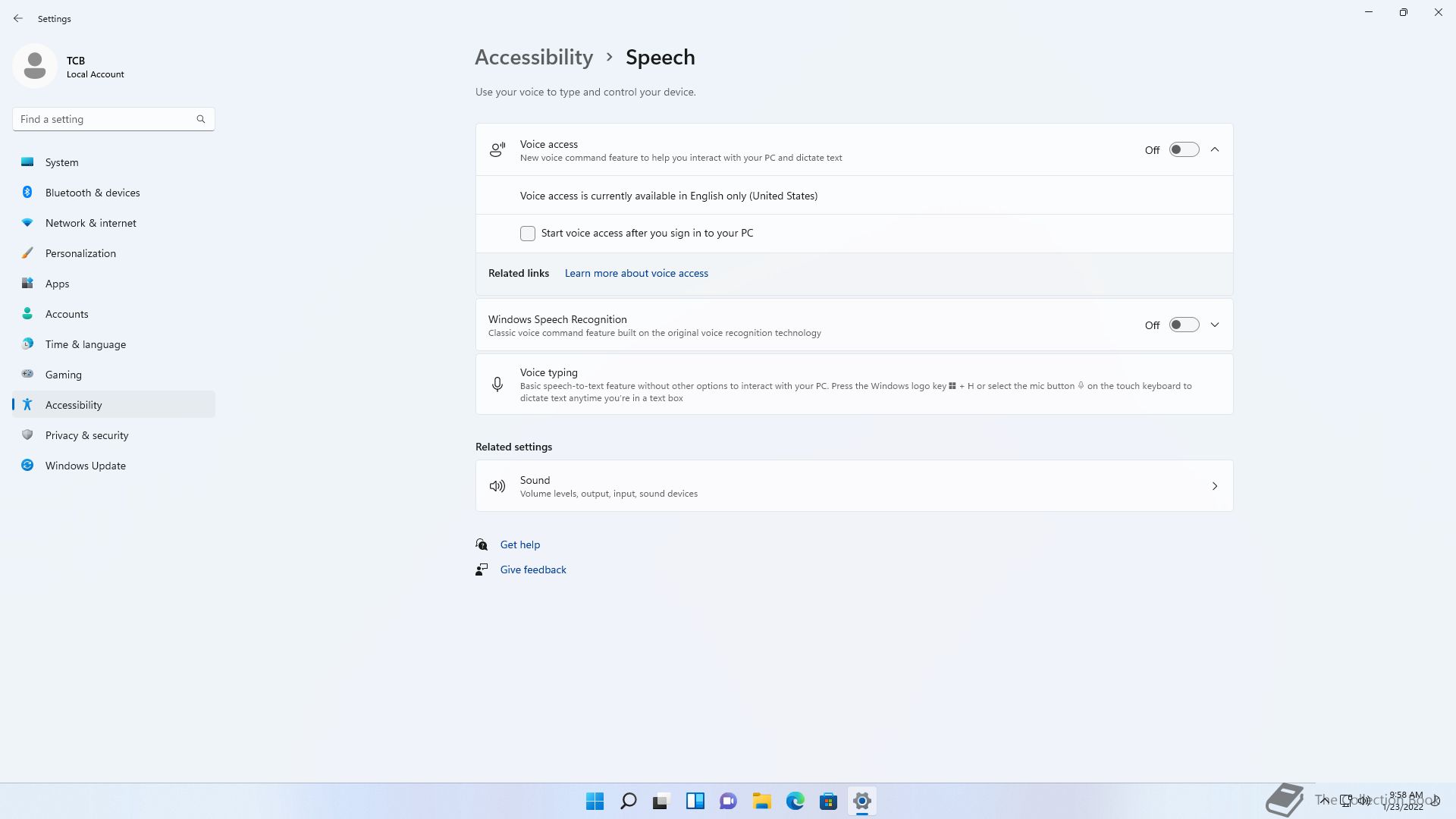Viewport: 1456px width, 819px height.
Task: Open the Personalization category
Action: coord(114,253)
